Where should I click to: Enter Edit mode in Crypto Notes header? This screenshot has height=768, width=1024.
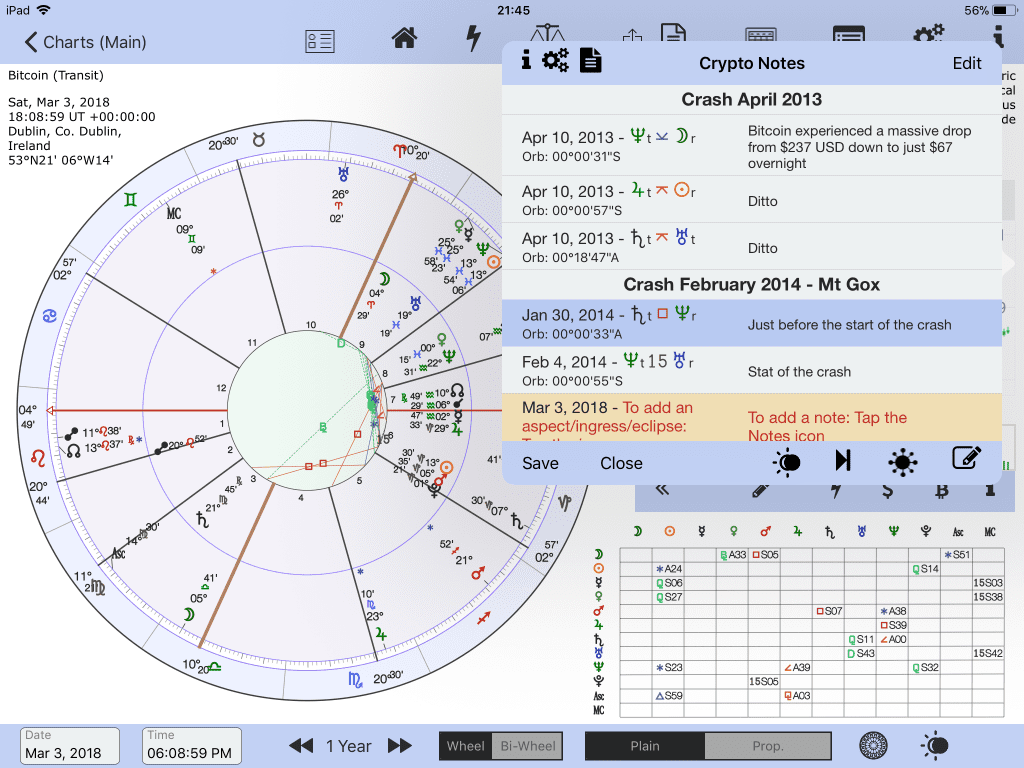tap(966, 63)
